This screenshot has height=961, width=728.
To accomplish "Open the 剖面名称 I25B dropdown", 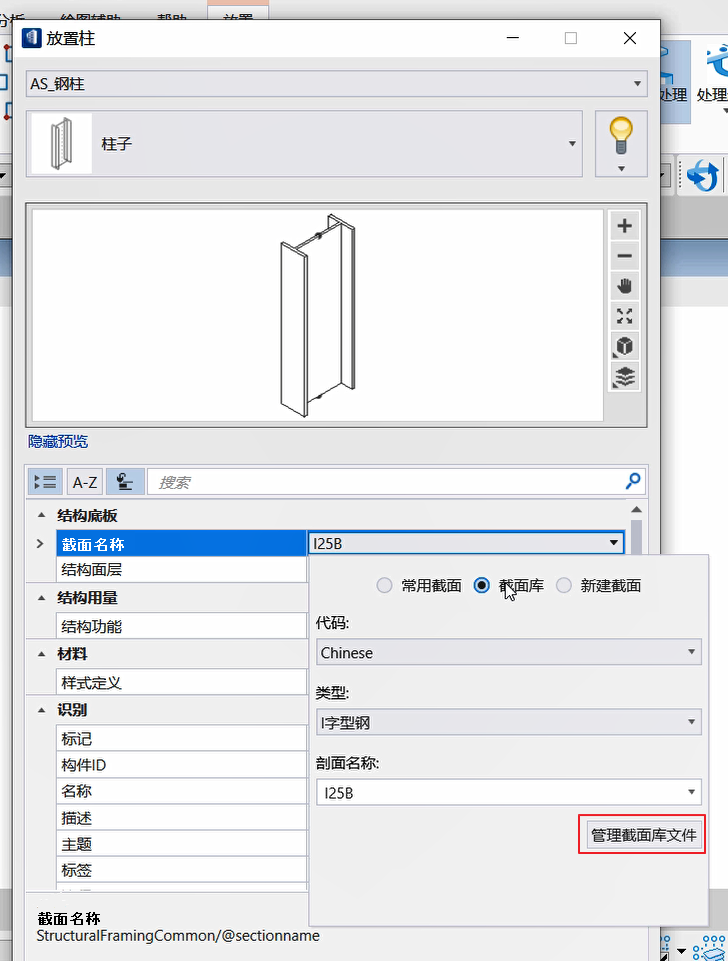I will click(509, 792).
